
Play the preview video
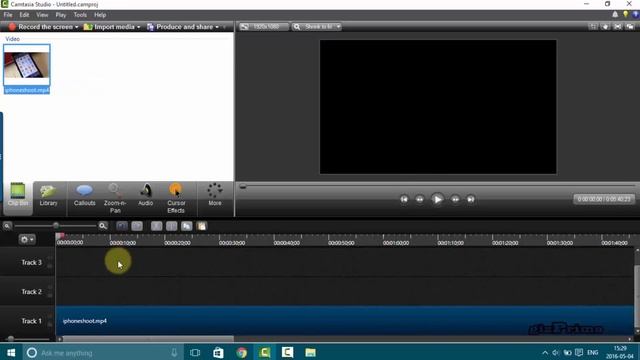click(x=437, y=199)
